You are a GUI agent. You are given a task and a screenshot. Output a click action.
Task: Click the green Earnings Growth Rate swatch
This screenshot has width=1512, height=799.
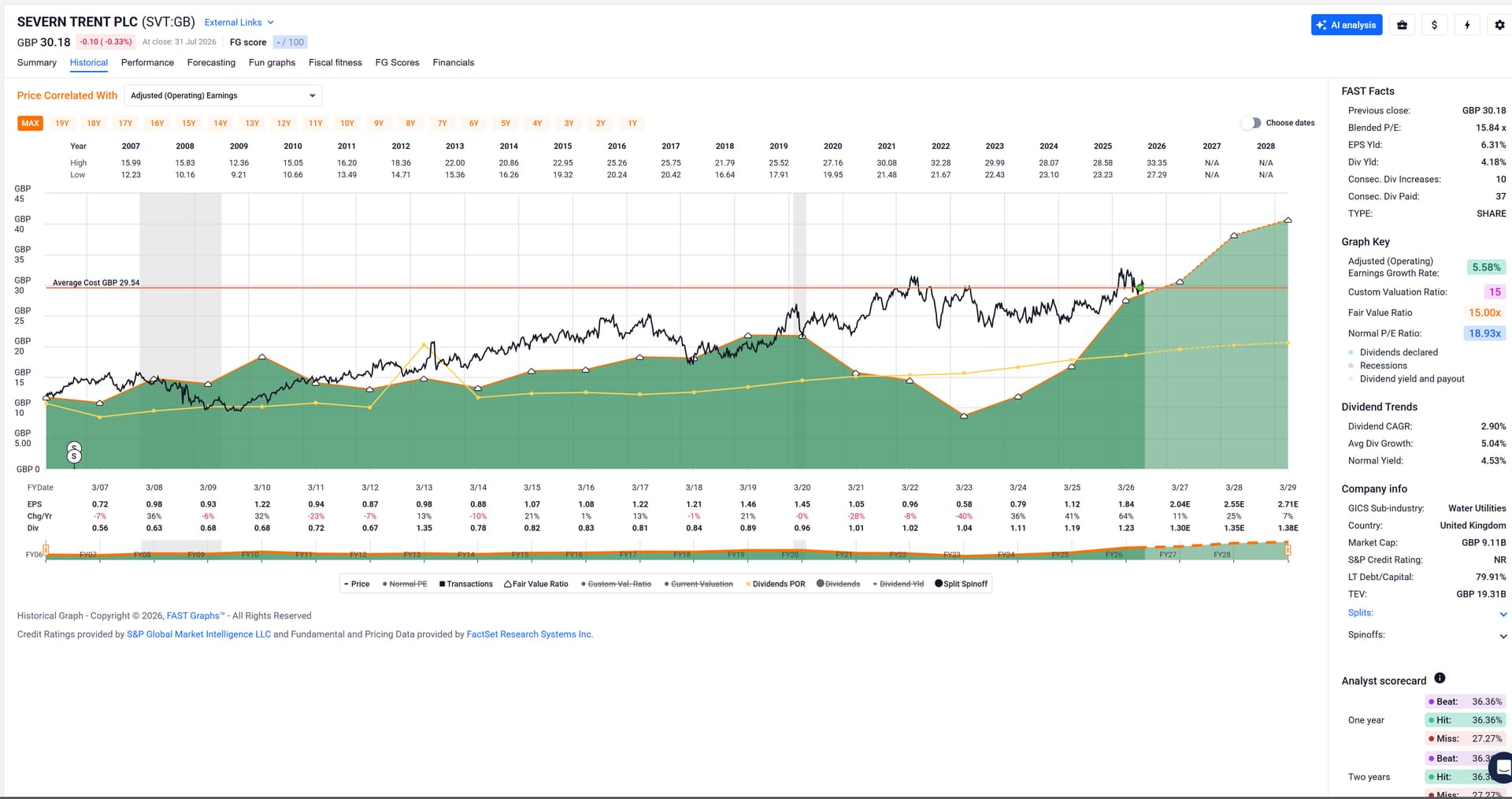[x=1486, y=267]
